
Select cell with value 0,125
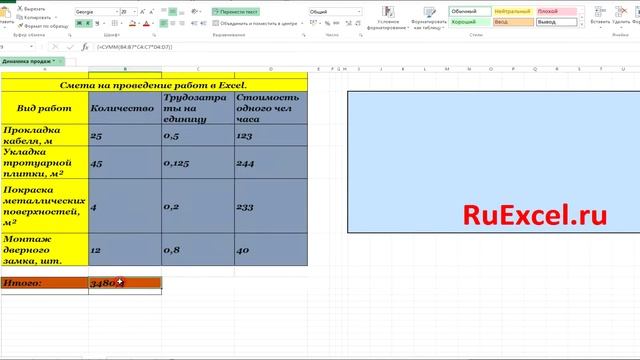198,162
